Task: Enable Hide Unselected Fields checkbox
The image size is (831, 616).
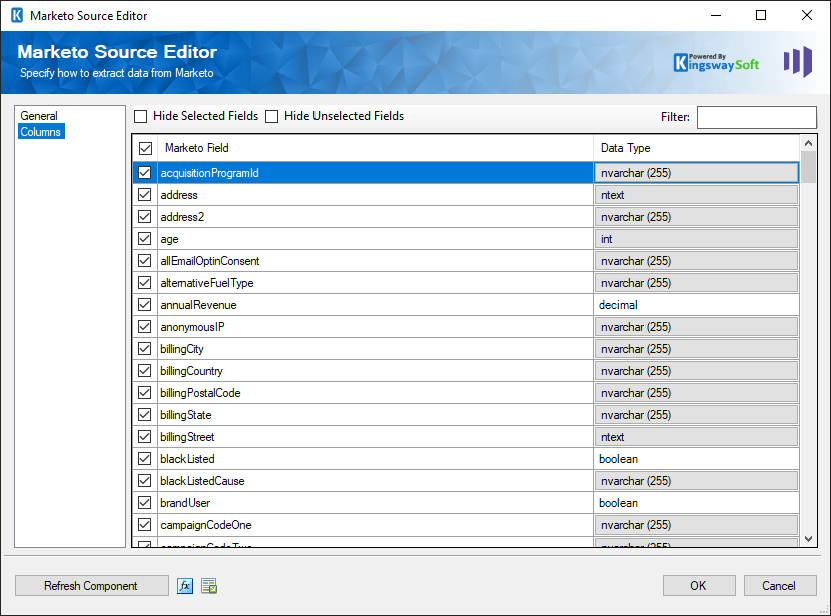Action: point(271,116)
